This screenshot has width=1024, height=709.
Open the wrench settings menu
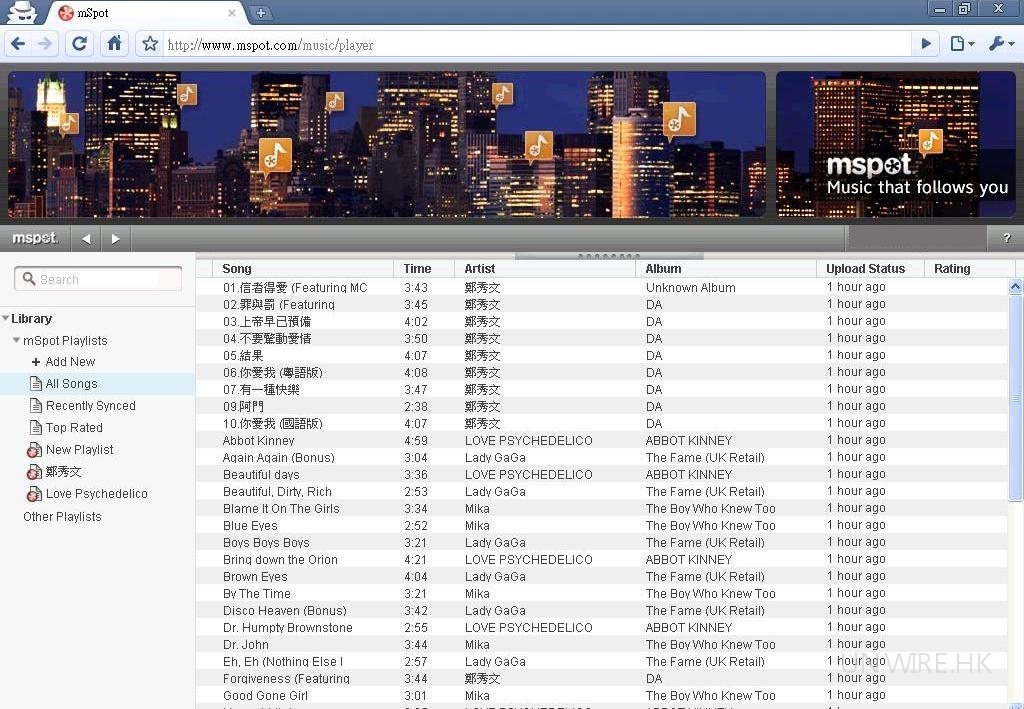[1000, 44]
